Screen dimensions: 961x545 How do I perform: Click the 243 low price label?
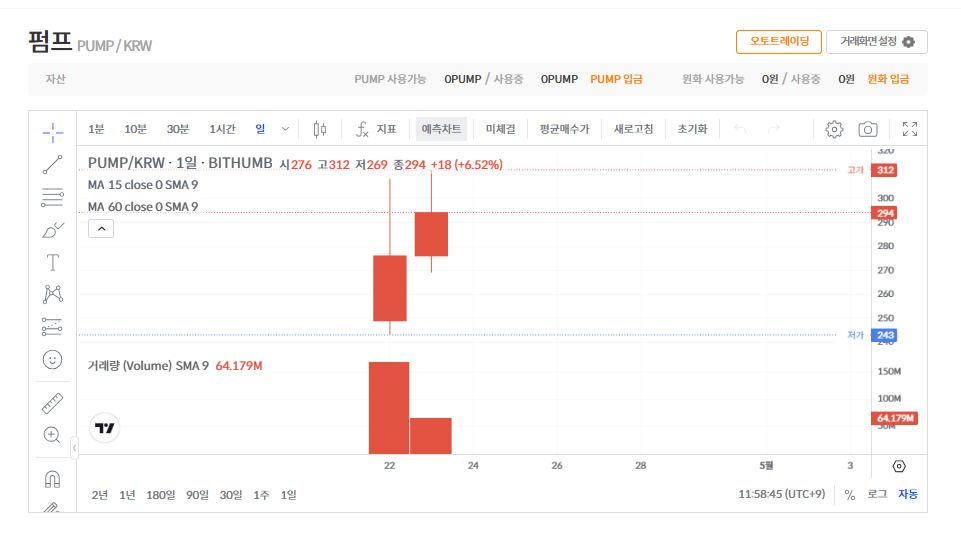(884, 335)
